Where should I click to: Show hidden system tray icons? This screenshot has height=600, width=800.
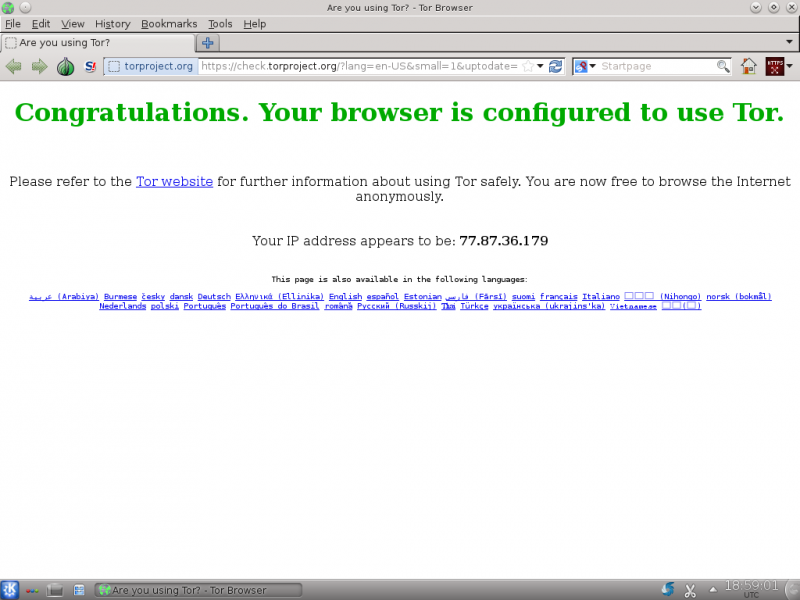713,590
